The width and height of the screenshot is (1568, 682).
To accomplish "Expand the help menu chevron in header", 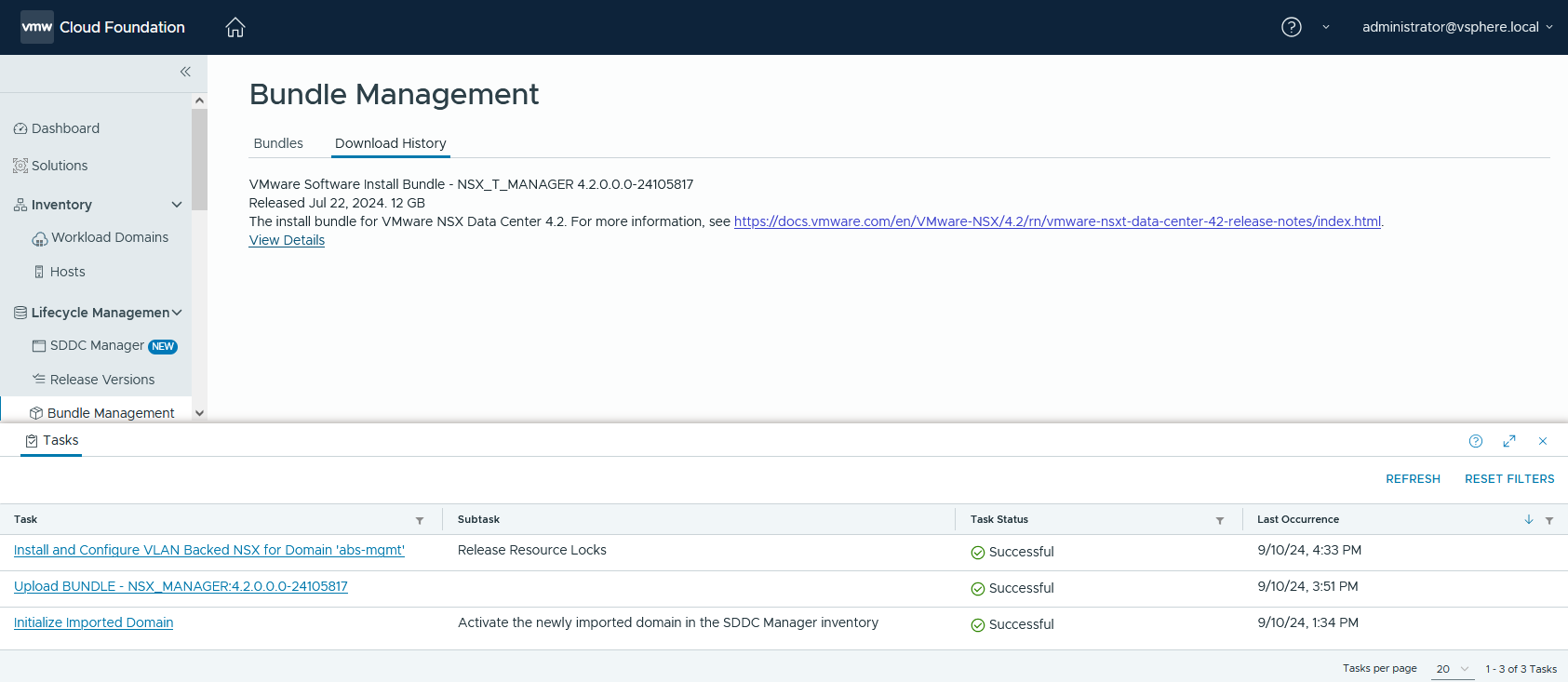I will [1326, 27].
